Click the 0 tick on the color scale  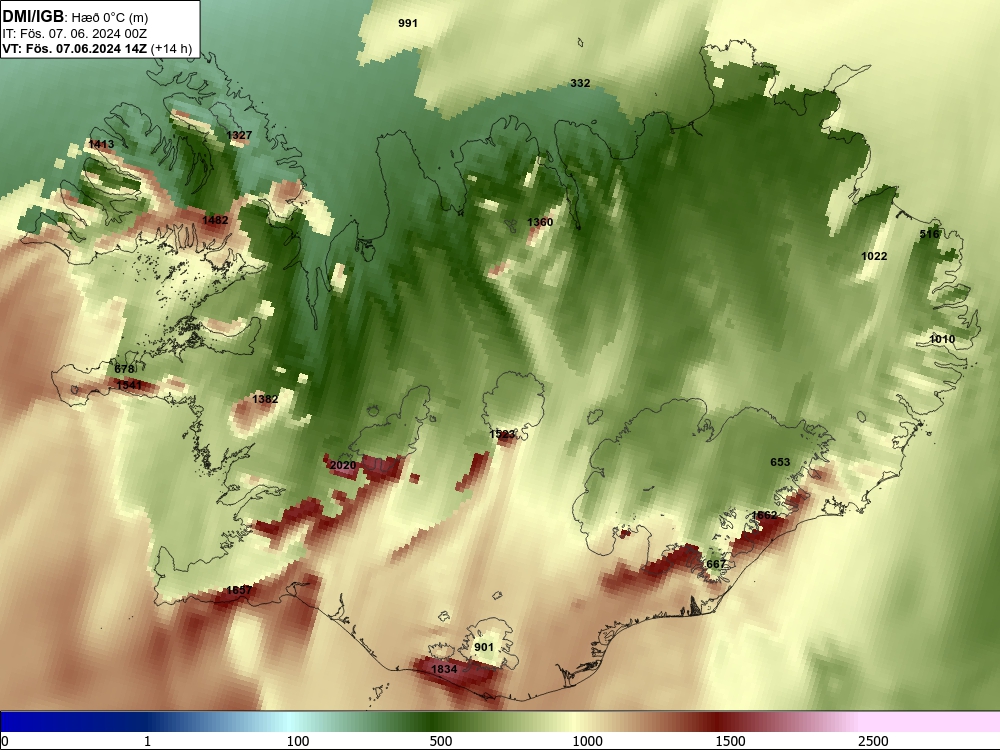tap(5, 741)
